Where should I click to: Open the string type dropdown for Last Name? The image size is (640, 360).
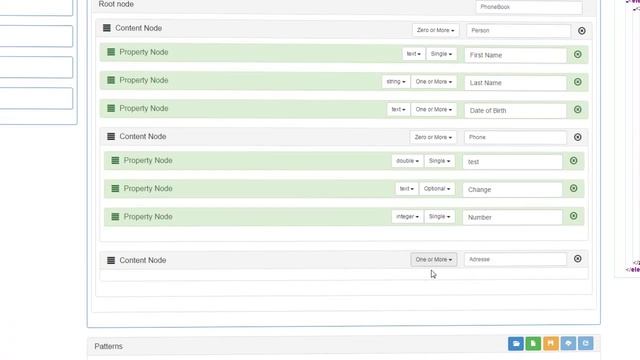[396, 82]
